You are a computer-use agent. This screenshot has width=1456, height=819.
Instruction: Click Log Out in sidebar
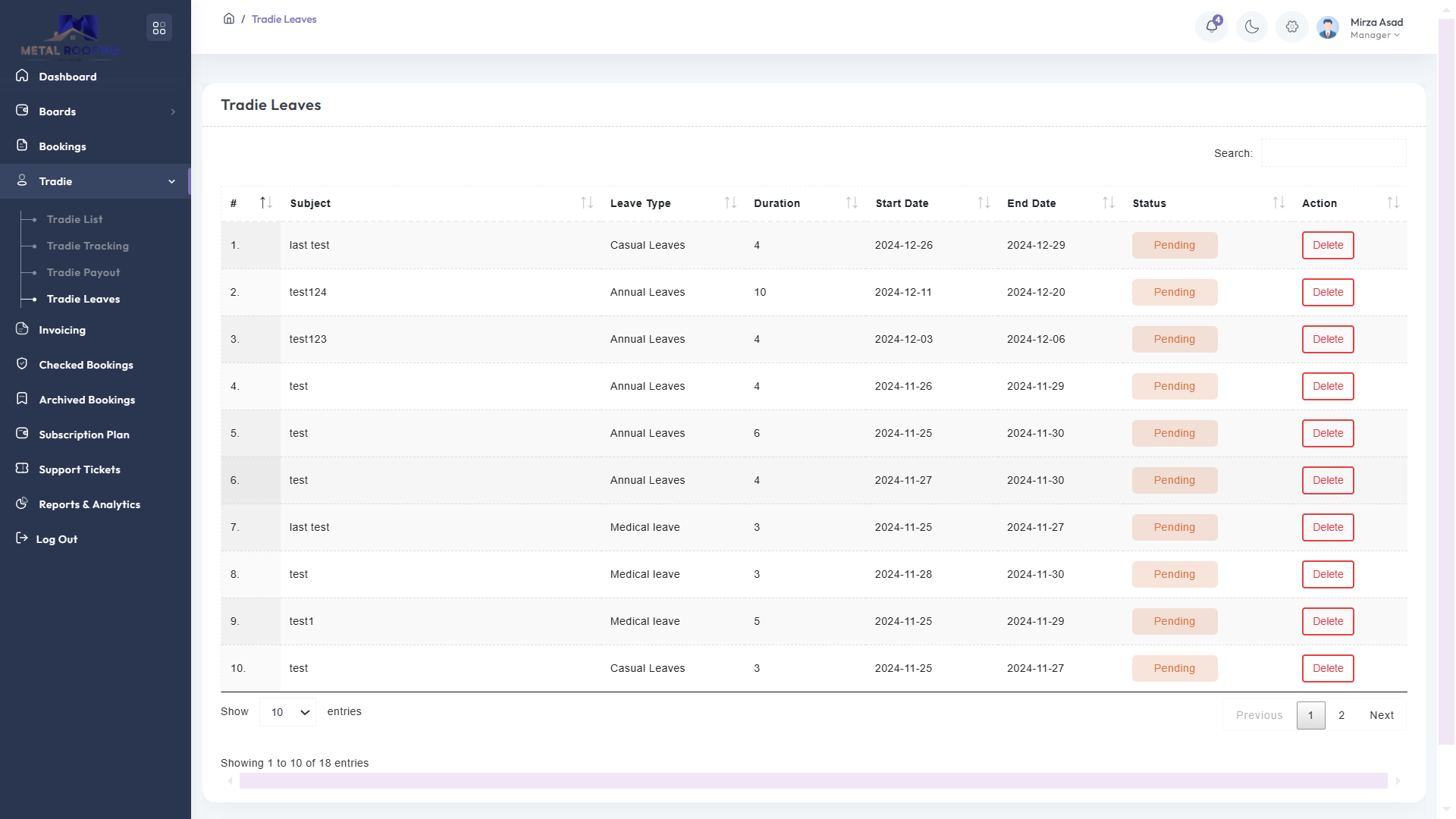click(x=57, y=539)
